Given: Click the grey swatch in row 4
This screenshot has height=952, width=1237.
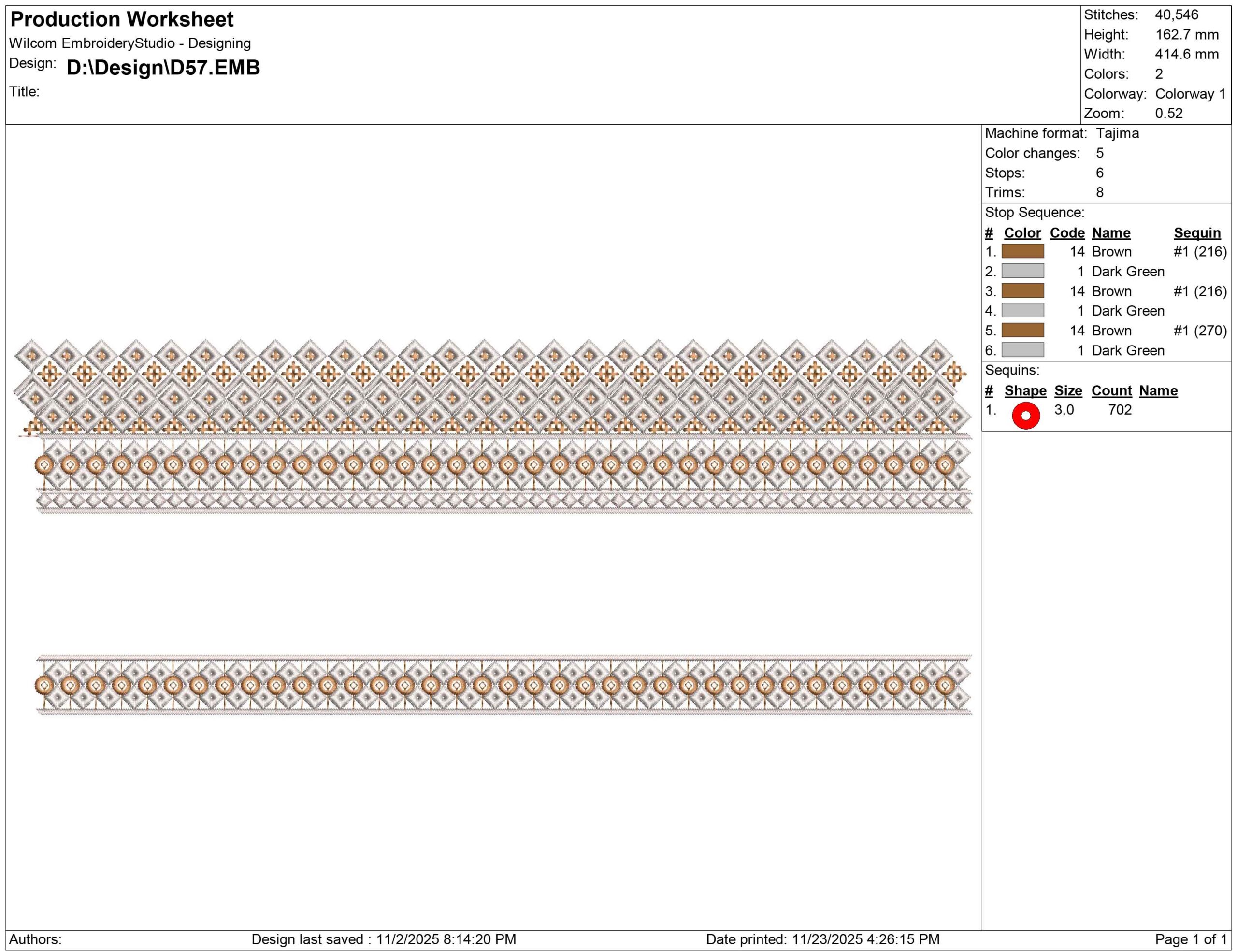Looking at the screenshot, I should [1022, 310].
